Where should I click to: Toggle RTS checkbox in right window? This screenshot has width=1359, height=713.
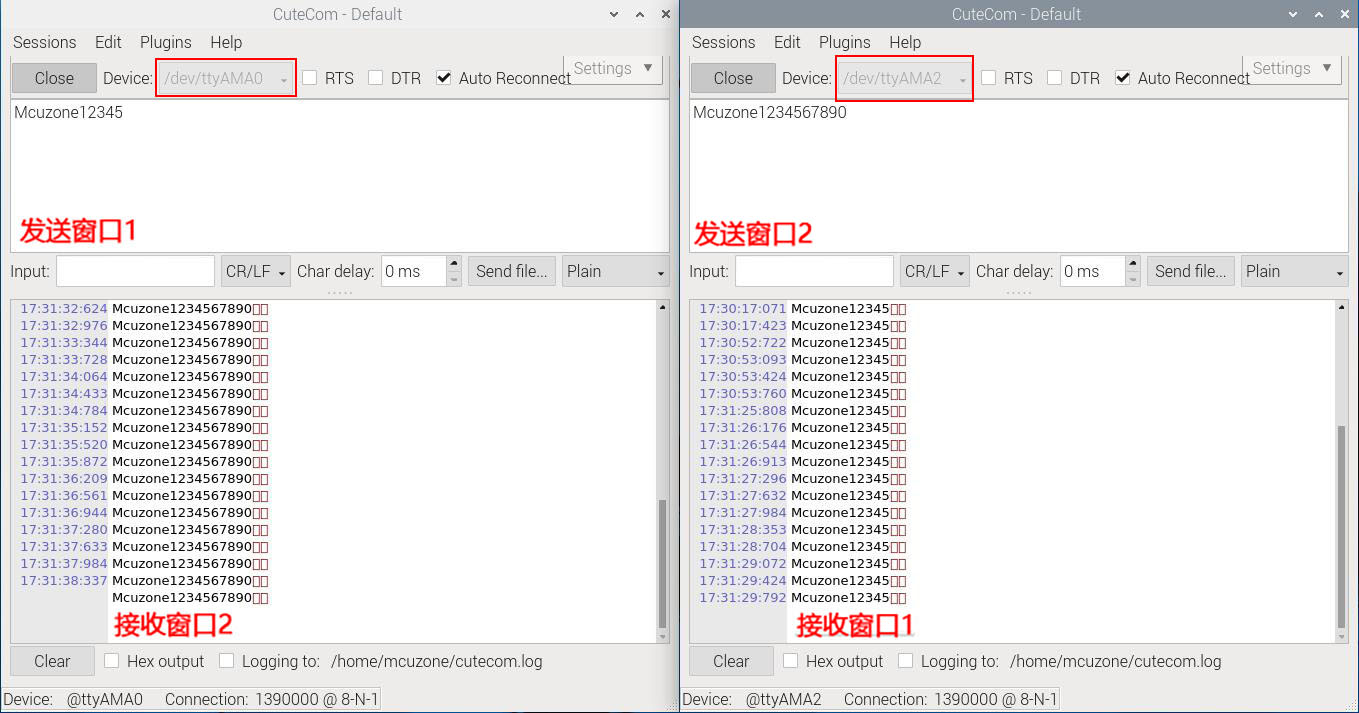pos(989,78)
